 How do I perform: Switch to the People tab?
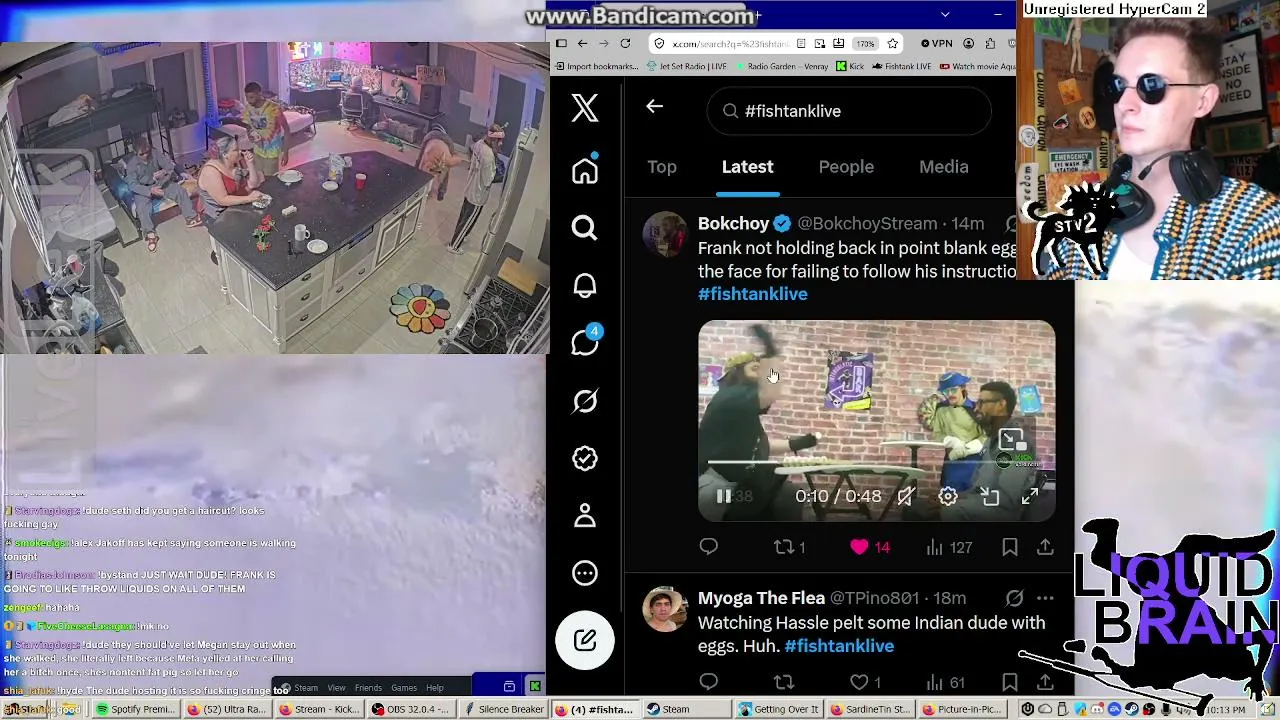pos(846,167)
